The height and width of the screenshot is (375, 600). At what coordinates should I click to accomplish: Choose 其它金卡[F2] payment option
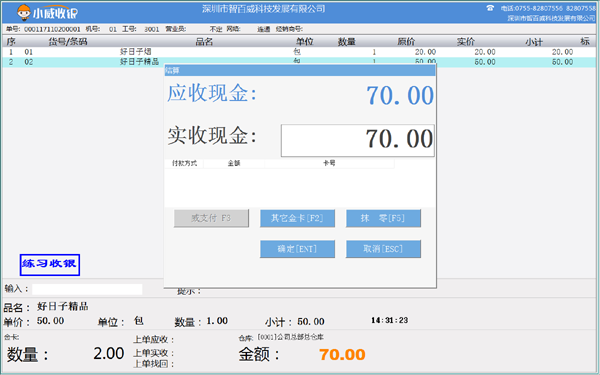tap(297, 218)
